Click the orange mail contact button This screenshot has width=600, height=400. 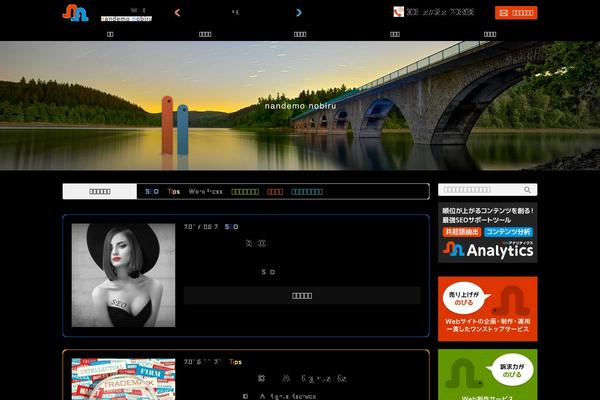pos(516,13)
